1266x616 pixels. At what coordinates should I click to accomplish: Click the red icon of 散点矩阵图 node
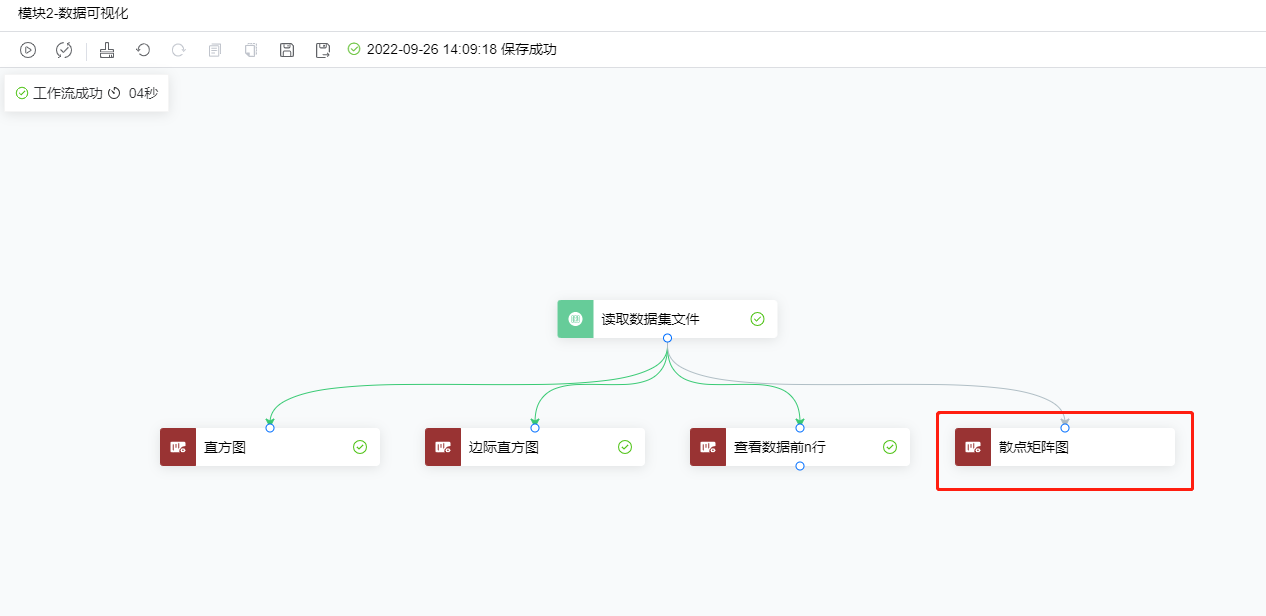973,447
